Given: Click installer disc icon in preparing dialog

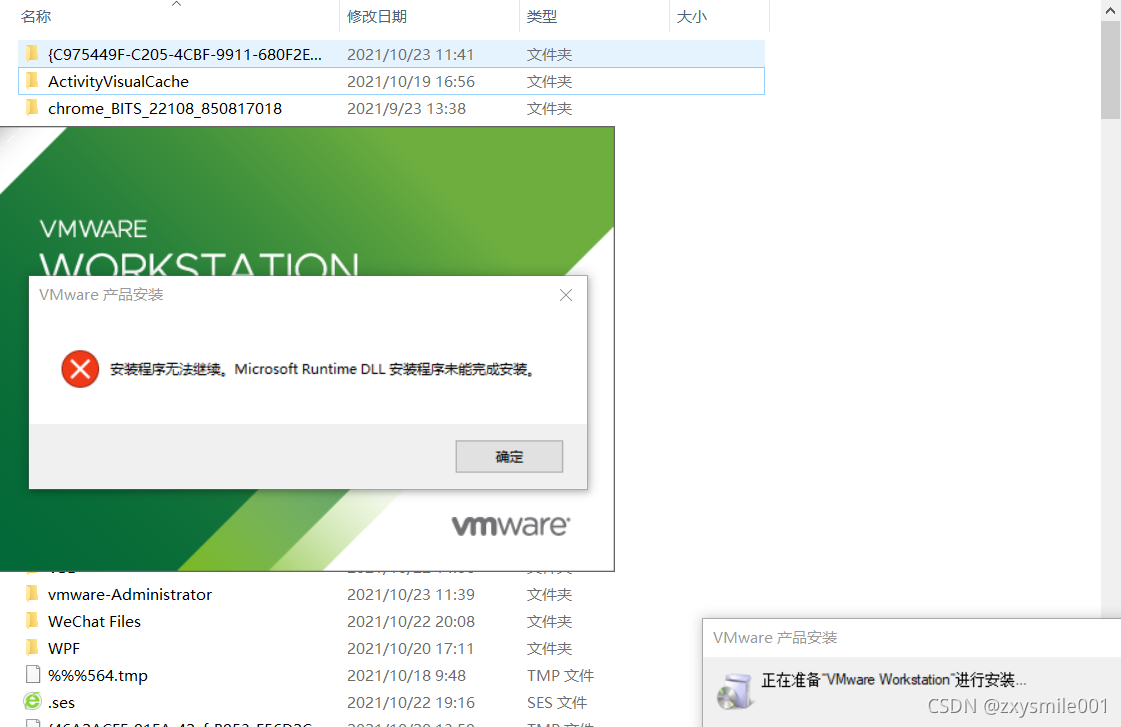Looking at the screenshot, I should click(x=734, y=691).
